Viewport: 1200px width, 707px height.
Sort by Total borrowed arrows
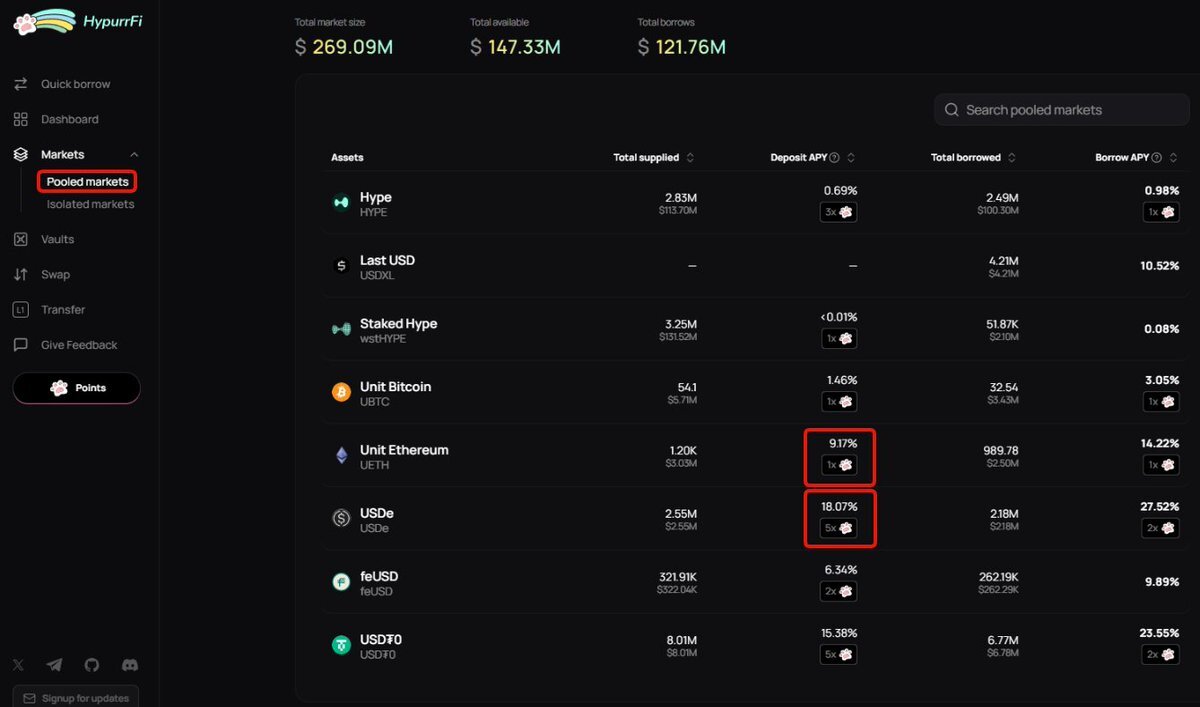(x=1012, y=158)
